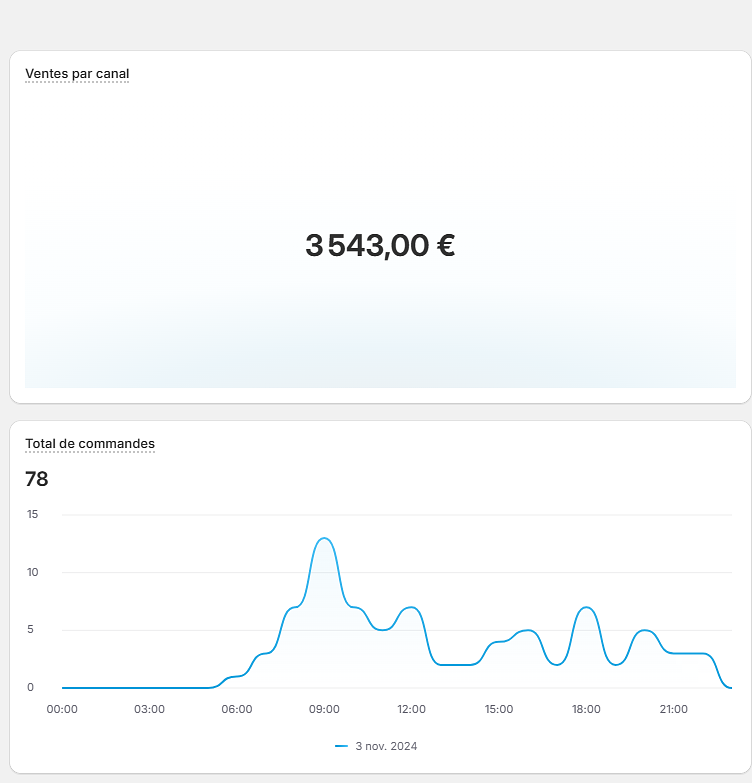752x783 pixels.
Task: Click the 10 y-axis label
Action: 32,573
